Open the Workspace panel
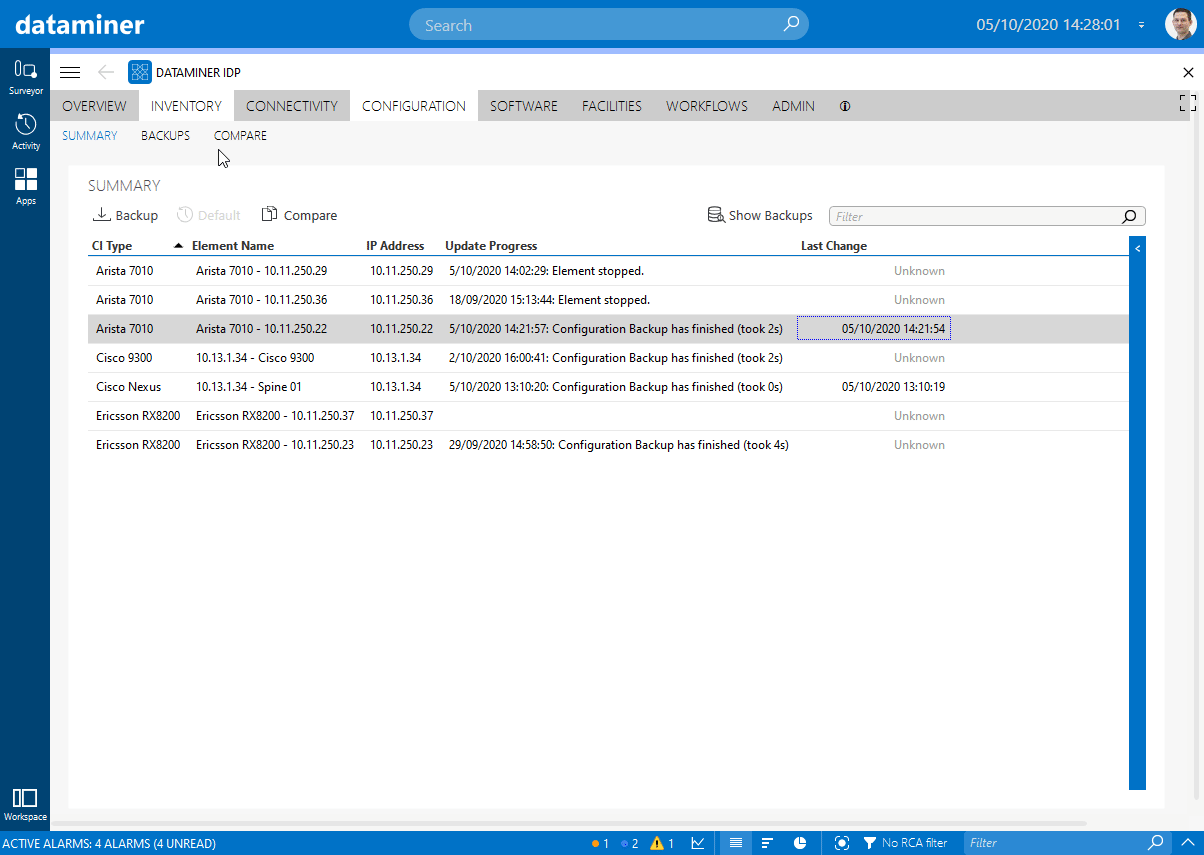The image size is (1204, 855). pos(25,804)
